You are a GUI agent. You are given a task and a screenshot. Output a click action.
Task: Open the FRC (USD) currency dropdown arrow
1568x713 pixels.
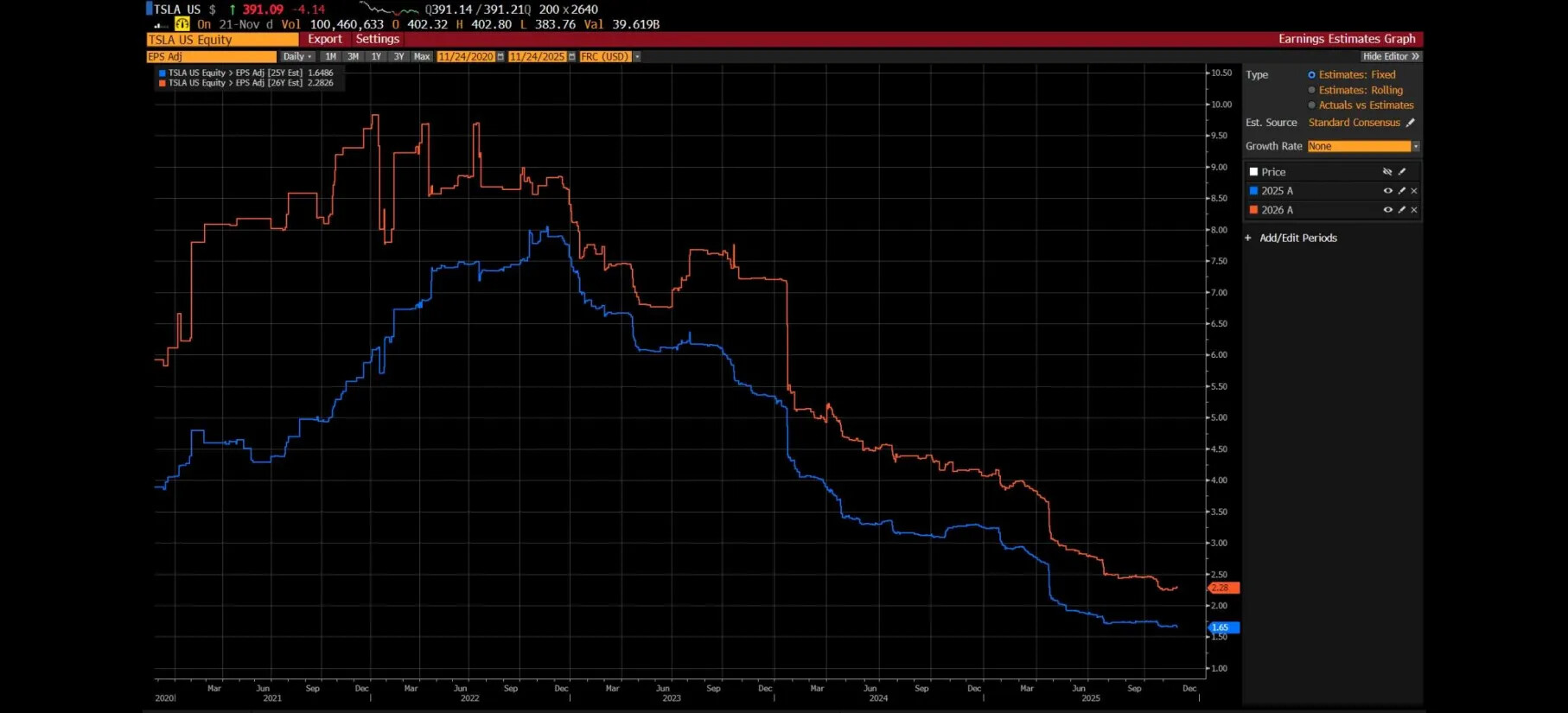tap(637, 57)
